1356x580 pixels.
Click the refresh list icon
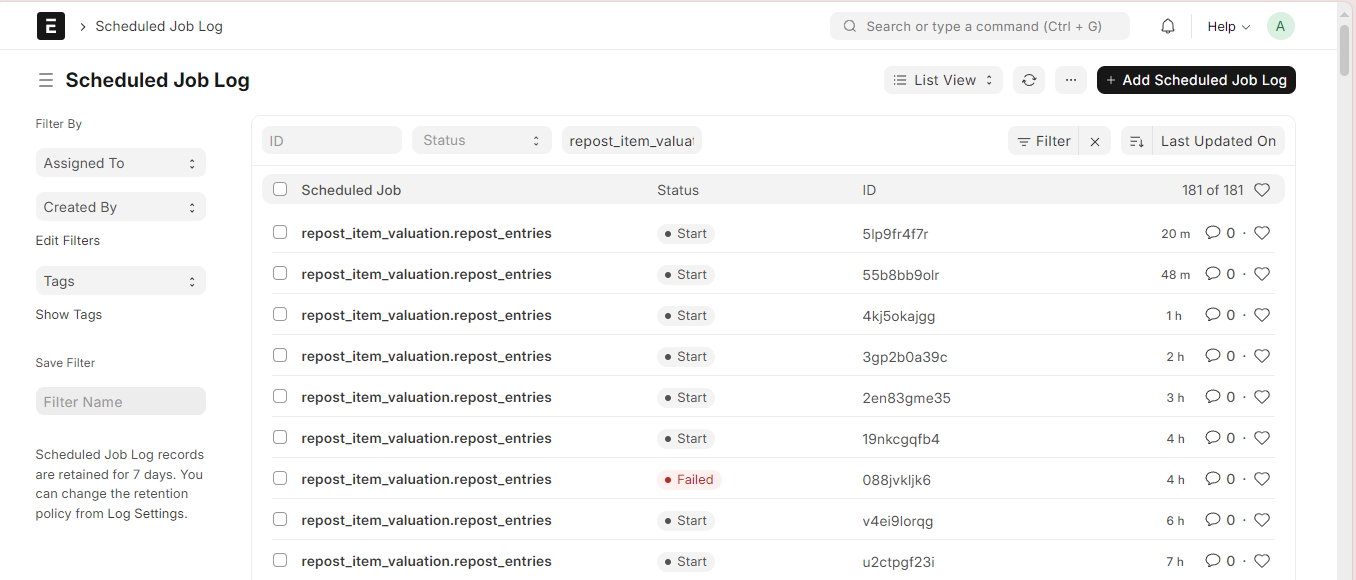[x=1028, y=80]
